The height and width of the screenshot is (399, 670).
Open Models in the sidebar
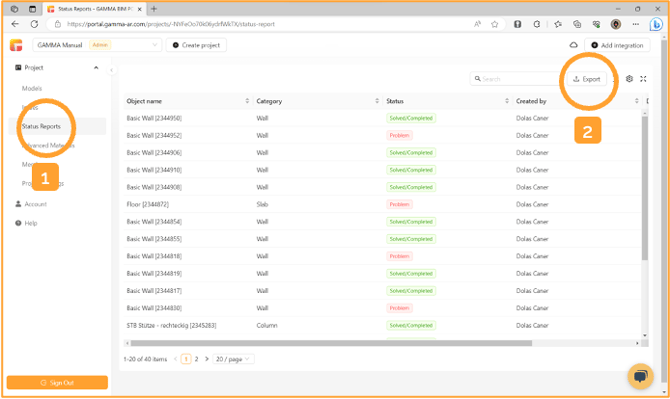point(32,88)
